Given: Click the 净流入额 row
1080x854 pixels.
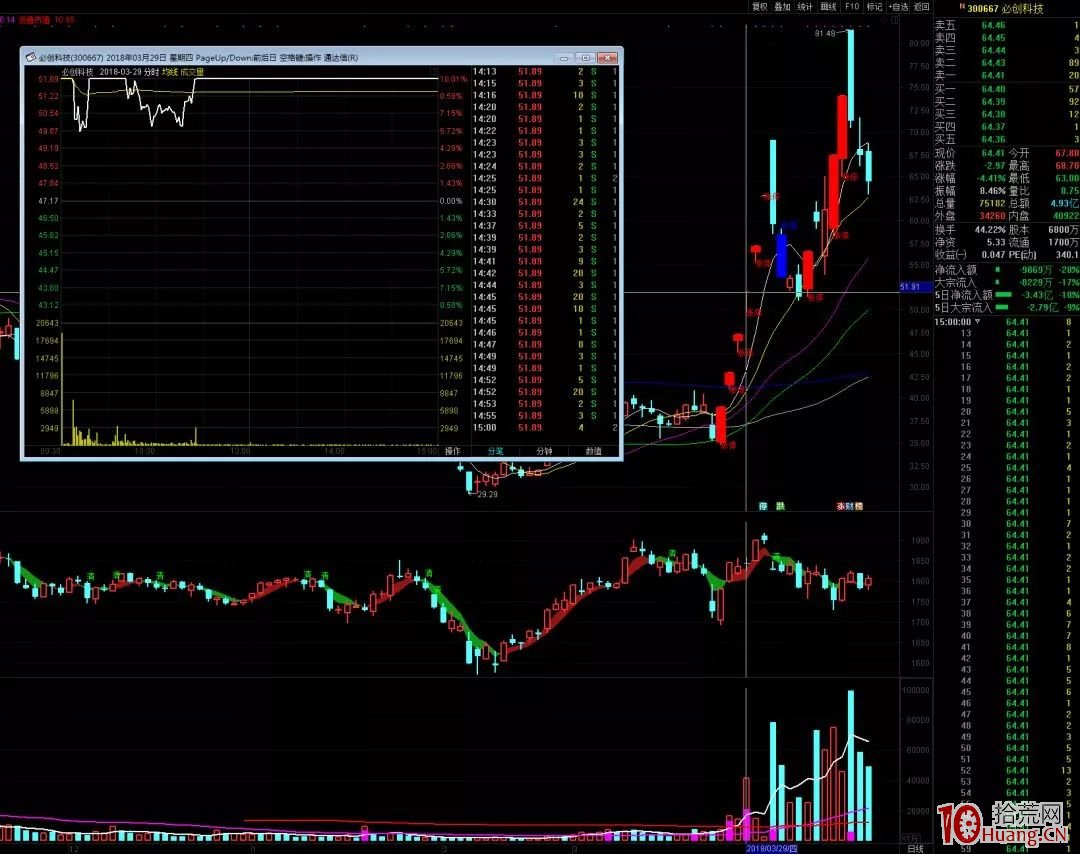Looking at the screenshot, I should coord(1006,270).
